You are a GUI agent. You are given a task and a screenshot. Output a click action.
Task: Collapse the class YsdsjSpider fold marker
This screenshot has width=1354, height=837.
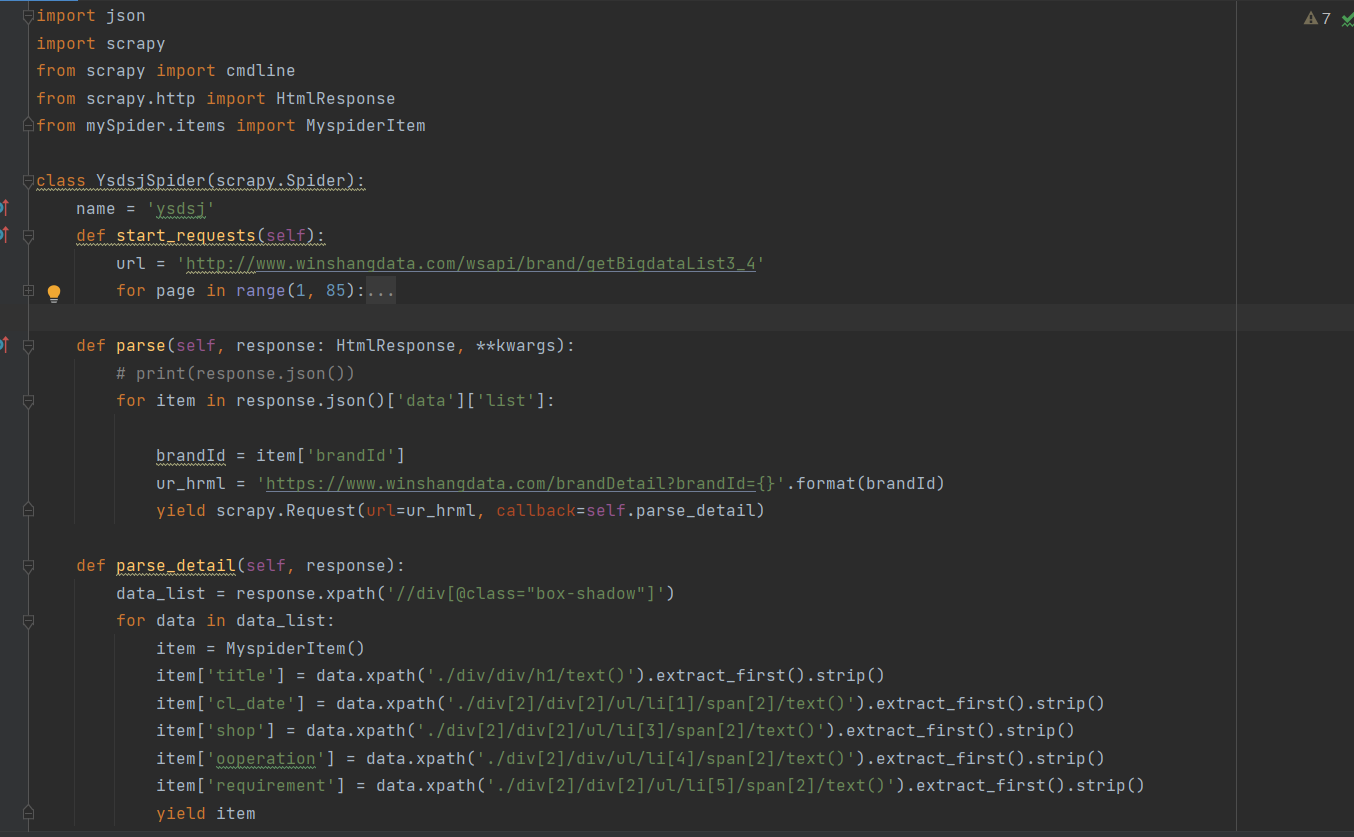pos(28,181)
